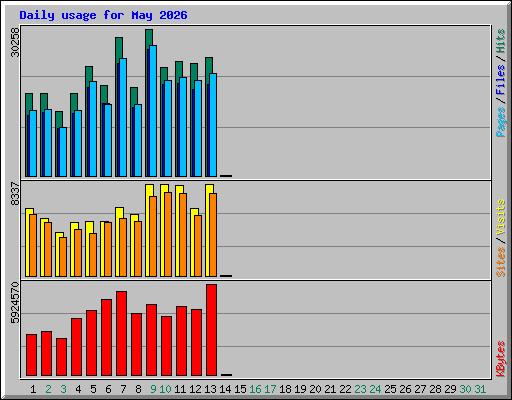
Task: Click the KBytes legend label
Action: (x=500, y=359)
